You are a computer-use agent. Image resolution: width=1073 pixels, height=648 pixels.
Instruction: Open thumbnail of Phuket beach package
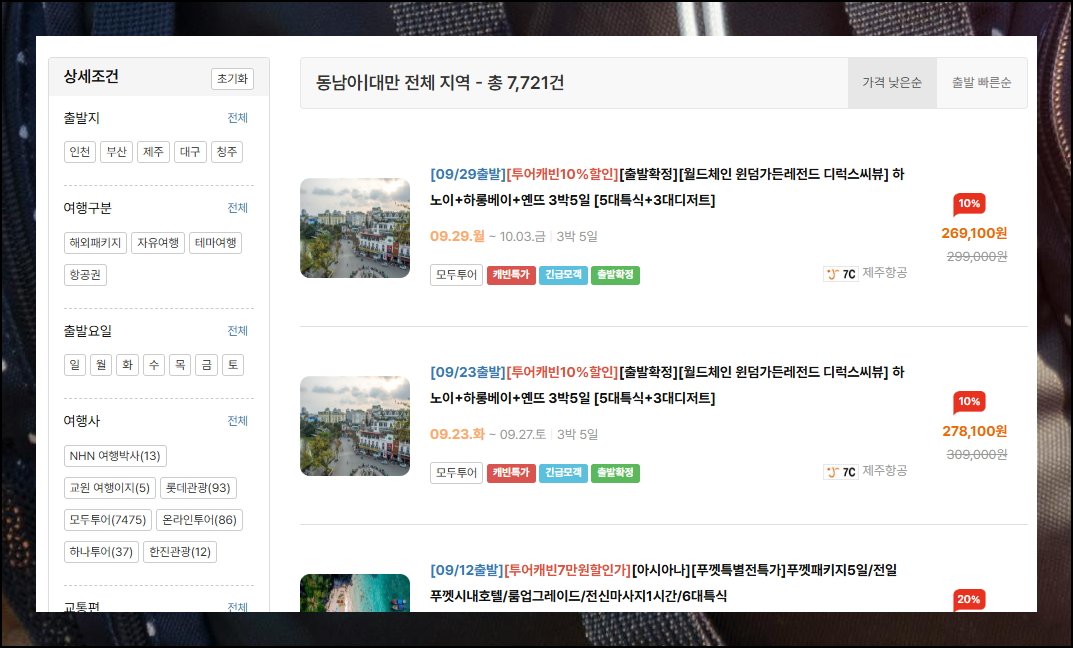click(x=355, y=593)
